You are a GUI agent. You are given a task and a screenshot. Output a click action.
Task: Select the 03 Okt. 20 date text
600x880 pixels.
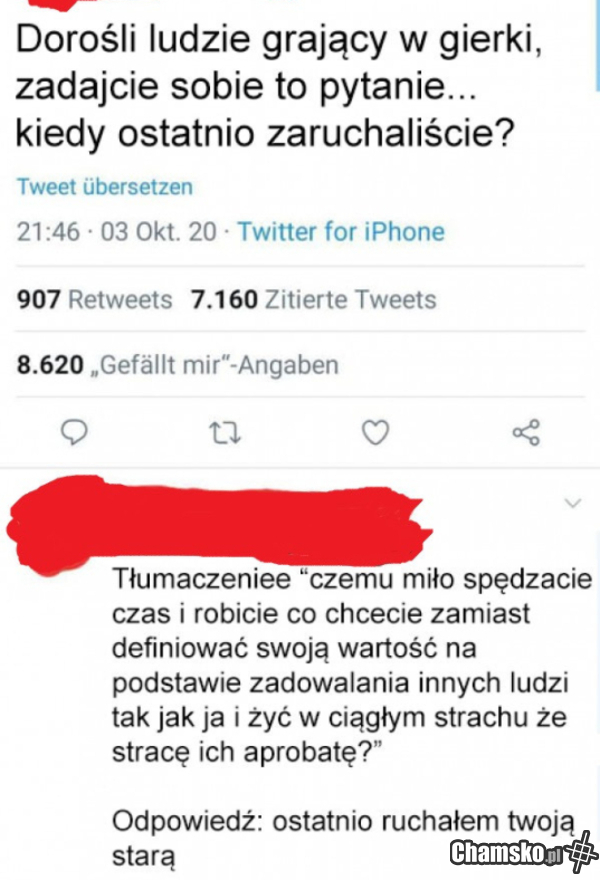point(158,232)
